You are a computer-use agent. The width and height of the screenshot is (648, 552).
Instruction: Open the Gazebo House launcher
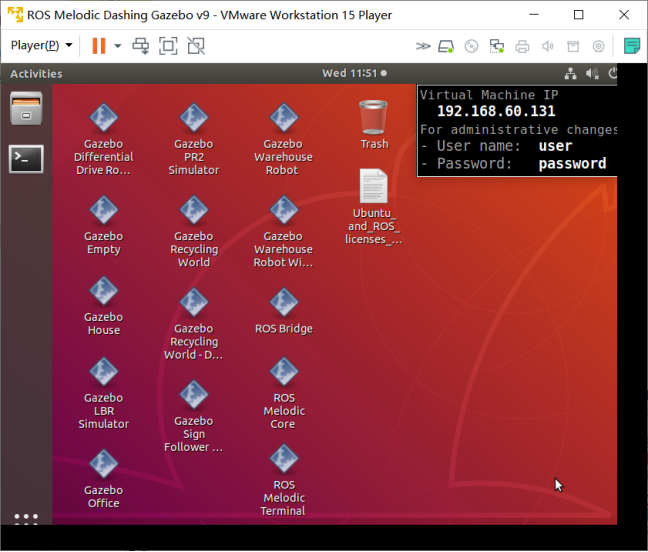pyautogui.click(x=103, y=306)
